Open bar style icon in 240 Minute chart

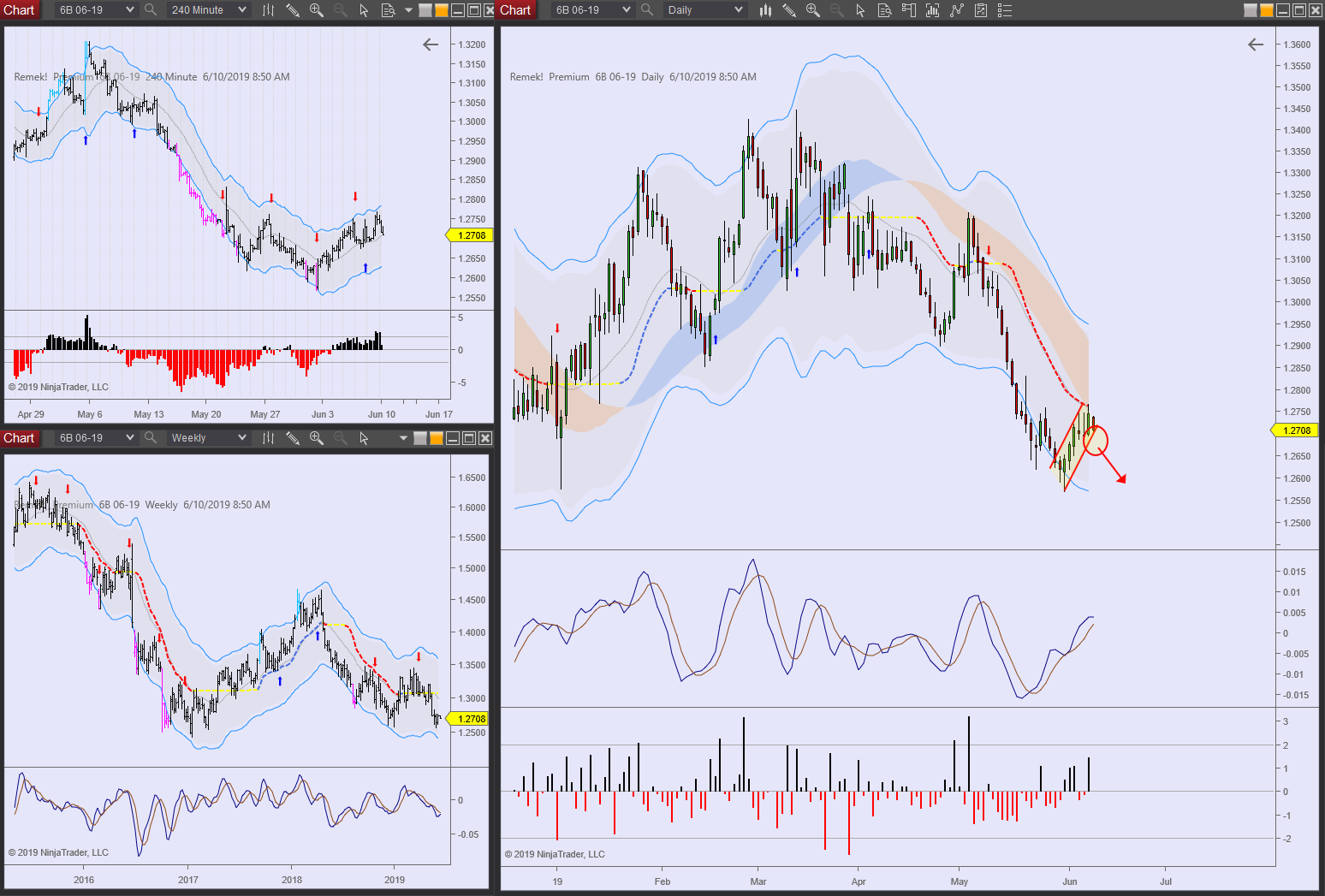(268, 9)
